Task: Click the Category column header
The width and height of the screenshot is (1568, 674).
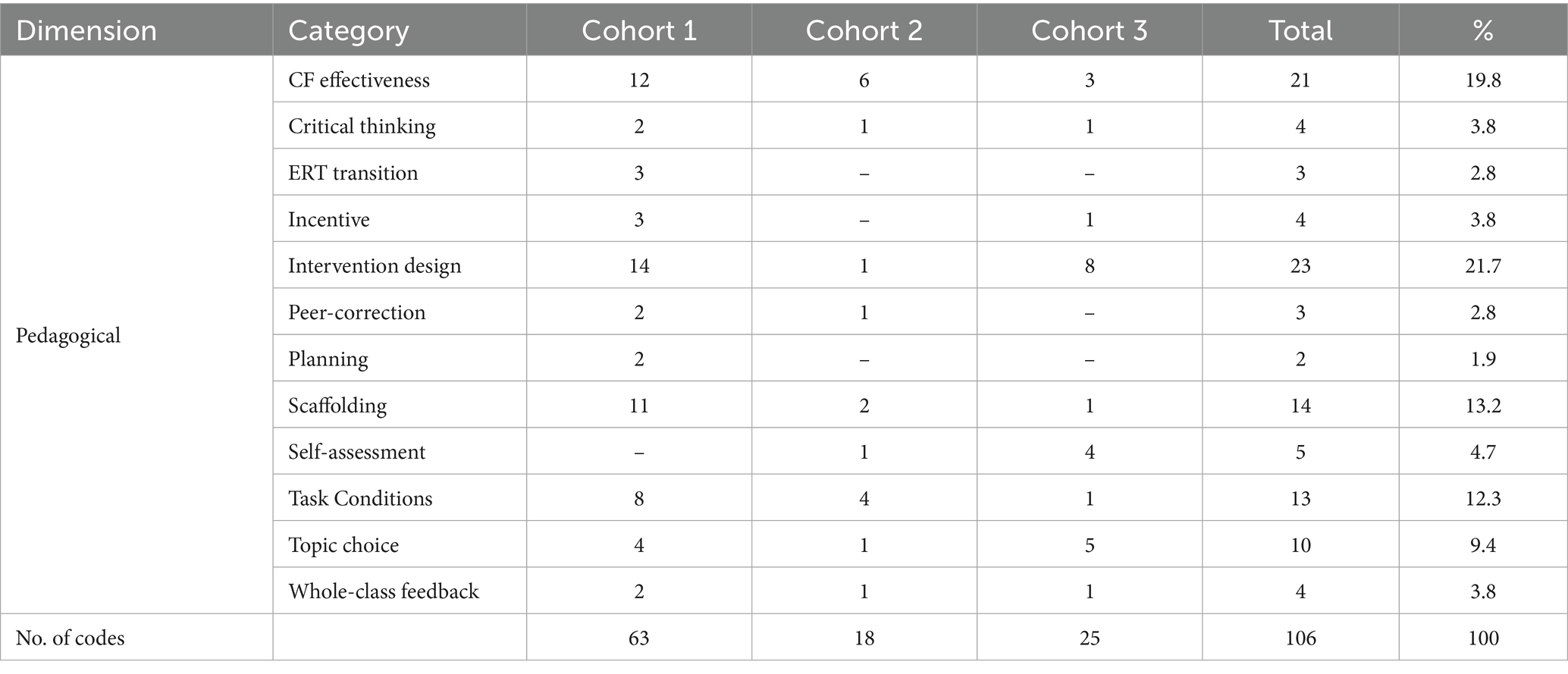Action: click(348, 30)
